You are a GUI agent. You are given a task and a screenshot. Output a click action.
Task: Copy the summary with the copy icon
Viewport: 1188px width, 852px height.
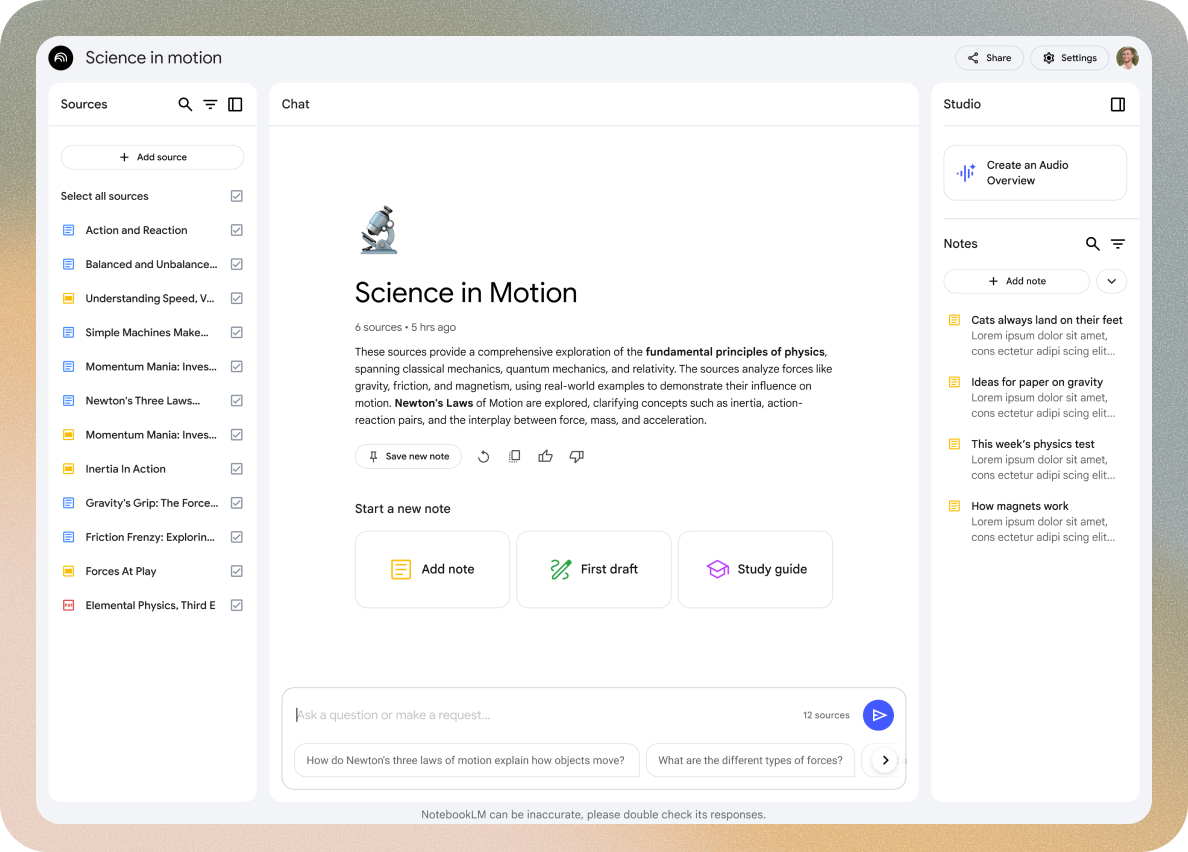point(514,456)
